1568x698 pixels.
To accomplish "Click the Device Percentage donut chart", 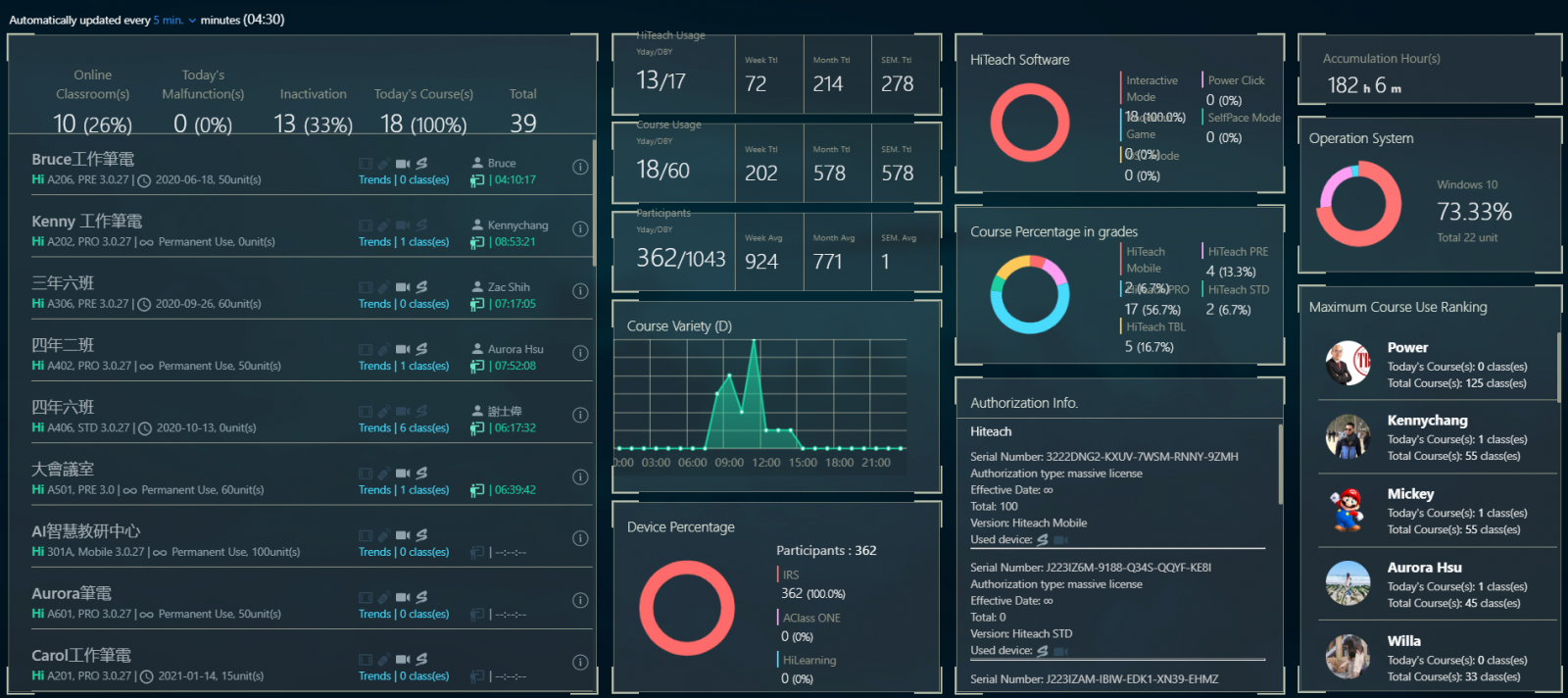I will click(x=686, y=608).
